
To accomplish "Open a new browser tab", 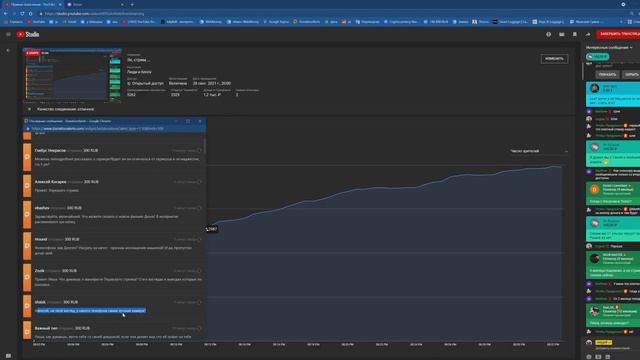I will (x=132, y=4).
